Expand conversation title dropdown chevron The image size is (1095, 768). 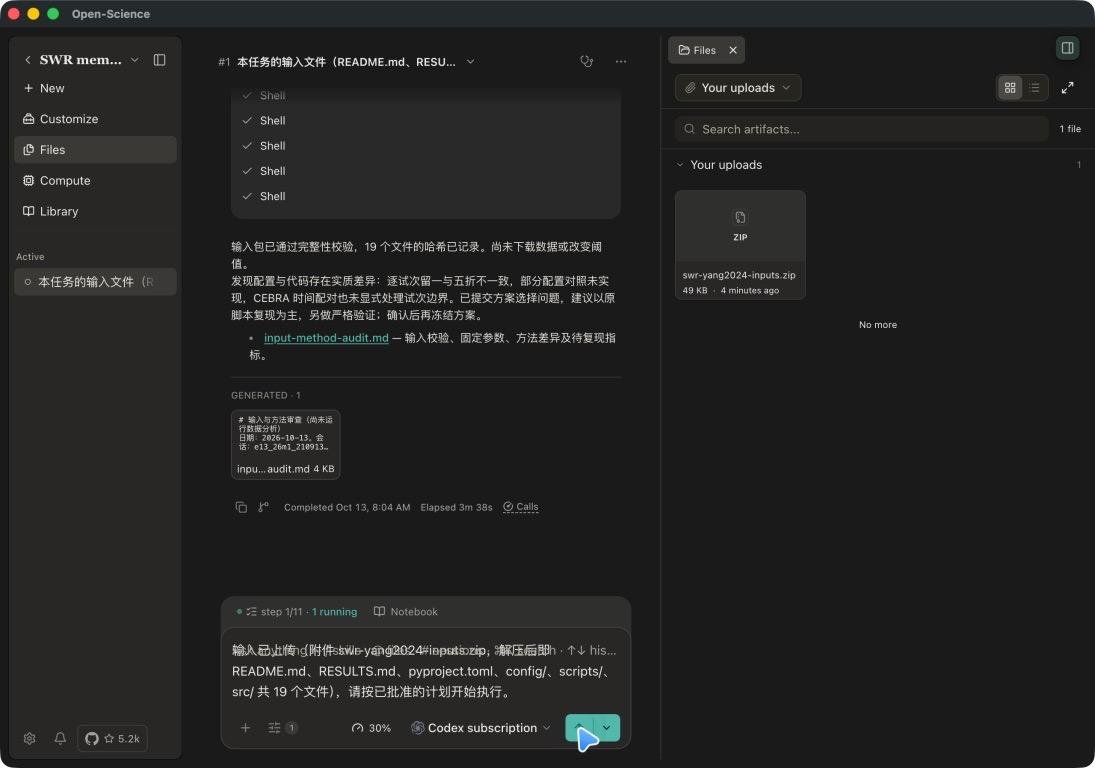471,61
